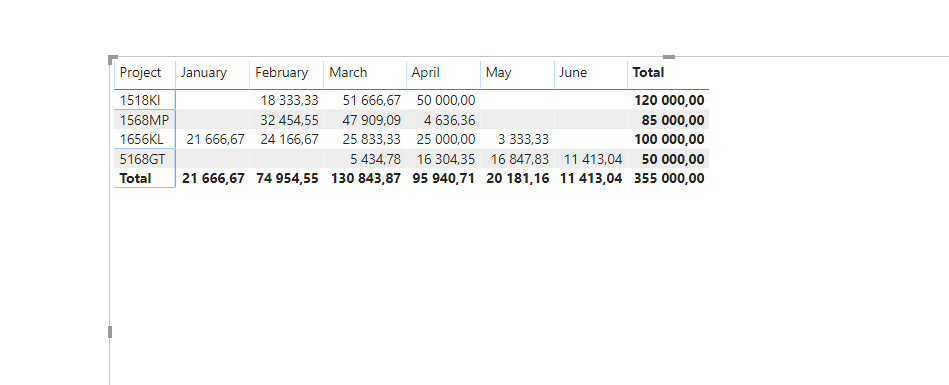
Task: Select the January column total 21 666,67
Action: (213, 179)
